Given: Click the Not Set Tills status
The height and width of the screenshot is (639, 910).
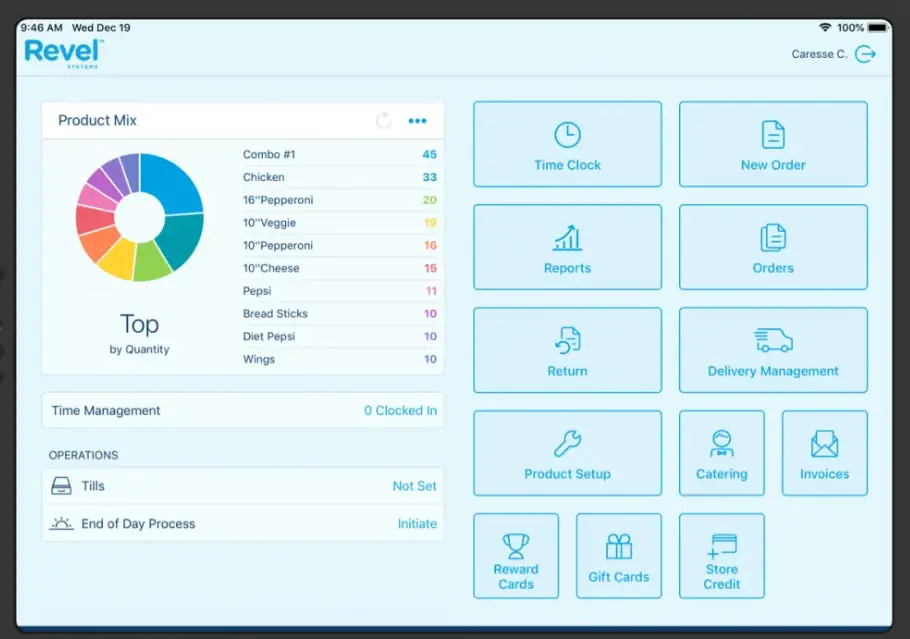Looking at the screenshot, I should [x=414, y=486].
